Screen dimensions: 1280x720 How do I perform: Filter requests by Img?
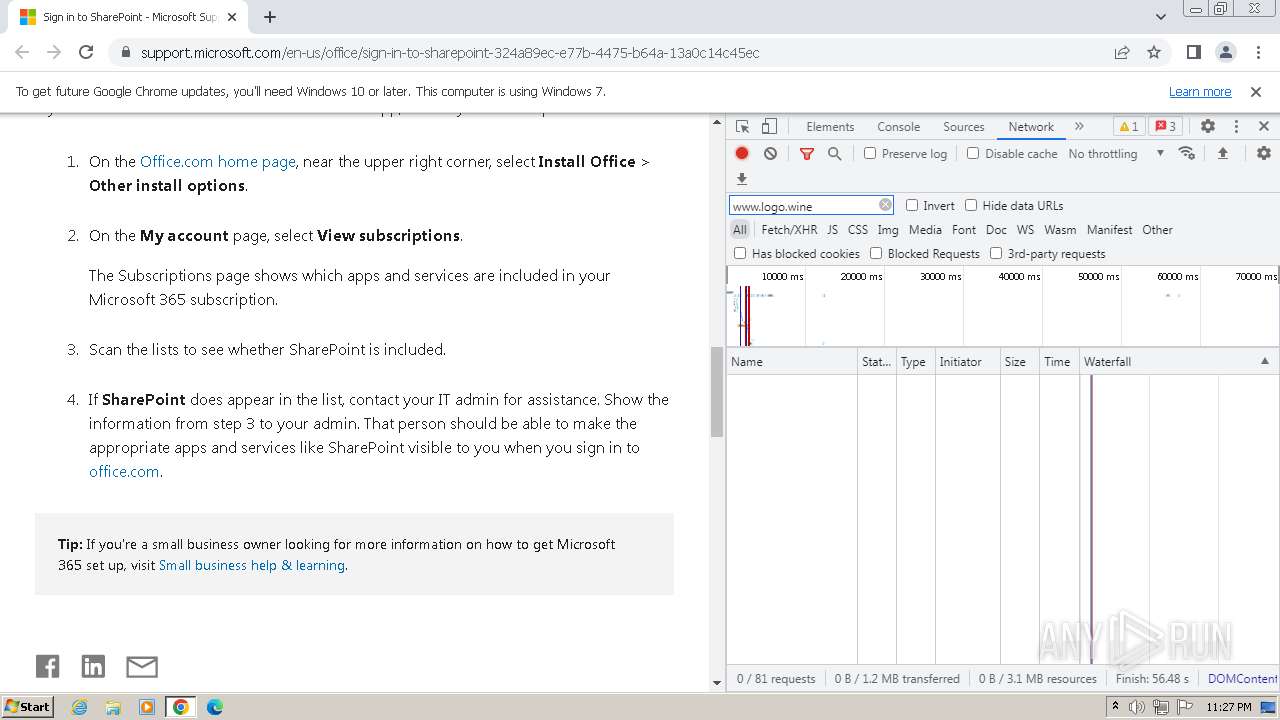coord(888,229)
